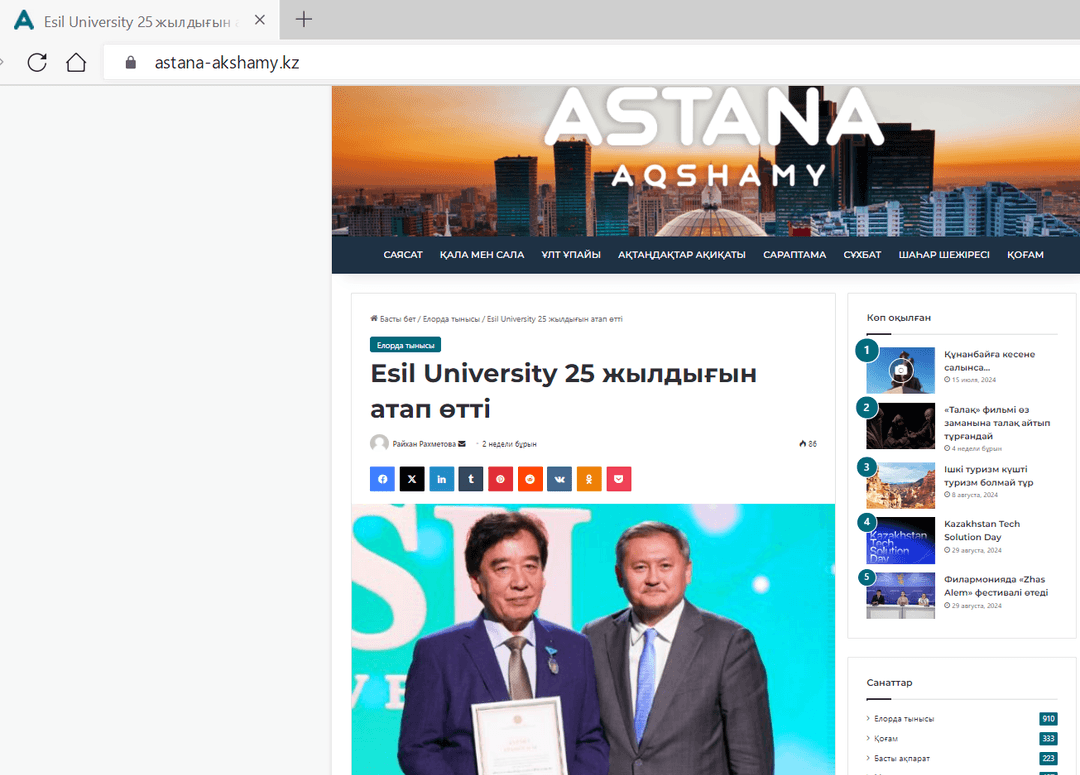Click the Басты бет breadcrumb link
This screenshot has height=775, width=1080.
tap(397, 319)
